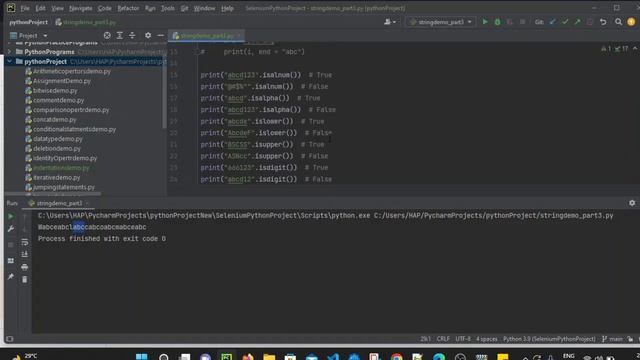This screenshot has width=640, height=360.
Task: Click the Git push arrow icon
Action: (577, 22)
